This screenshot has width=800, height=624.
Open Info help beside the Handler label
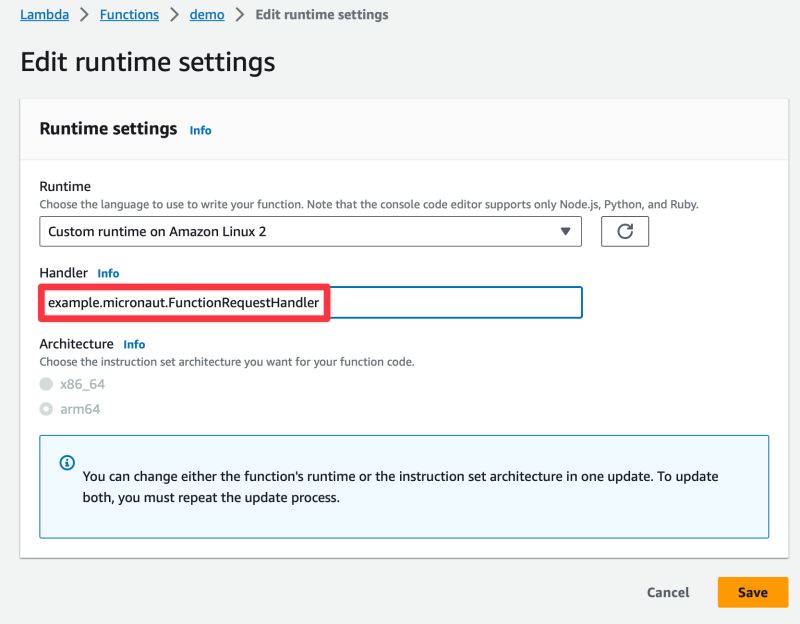[107, 272]
